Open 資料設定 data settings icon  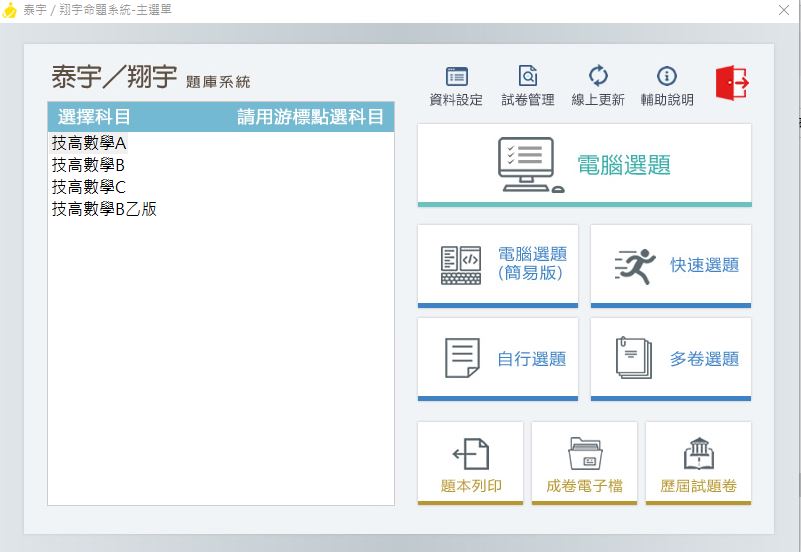click(x=456, y=86)
